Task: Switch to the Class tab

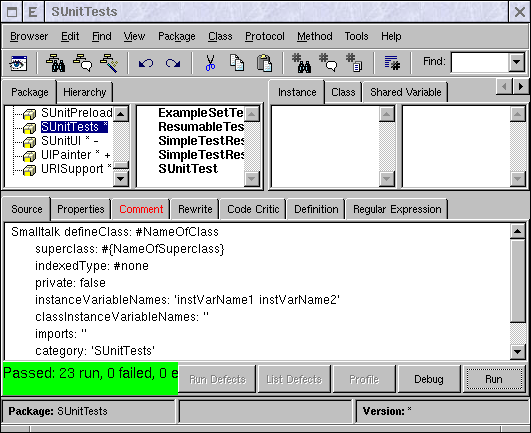Action: click(x=343, y=92)
